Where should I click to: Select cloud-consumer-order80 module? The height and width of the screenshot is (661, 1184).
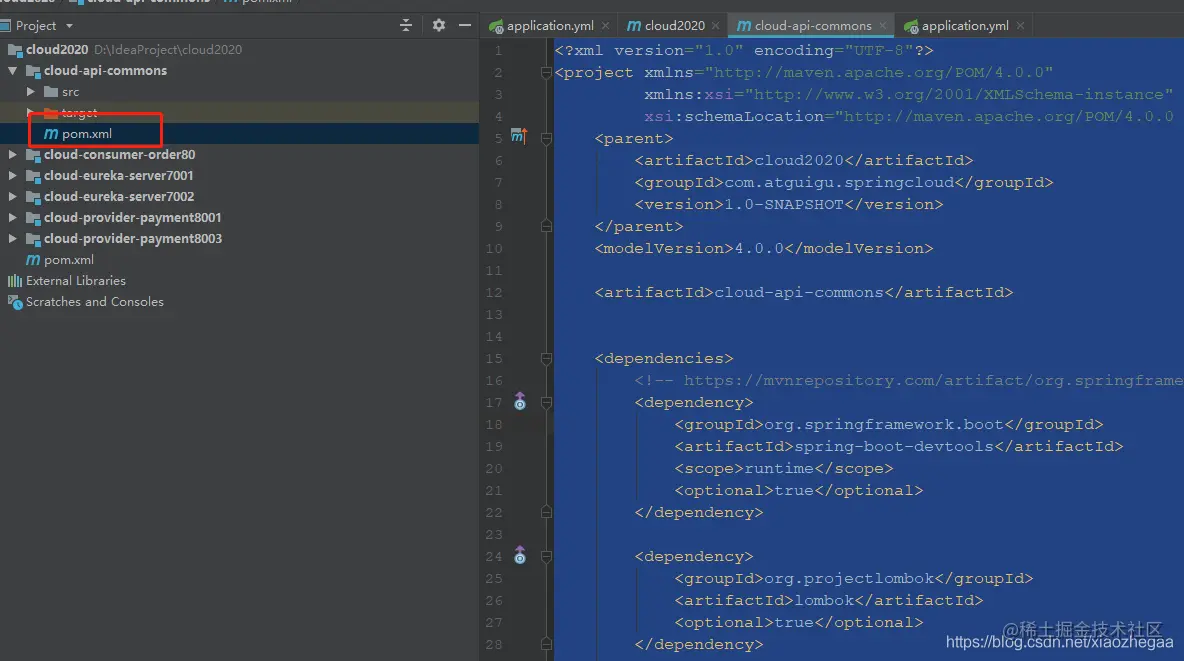tap(119, 155)
